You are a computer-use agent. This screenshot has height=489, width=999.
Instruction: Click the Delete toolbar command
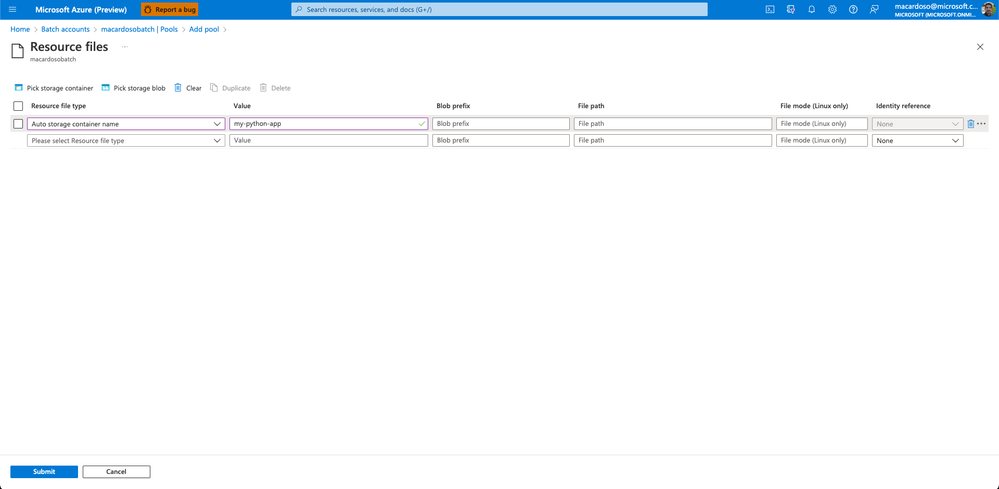point(275,88)
